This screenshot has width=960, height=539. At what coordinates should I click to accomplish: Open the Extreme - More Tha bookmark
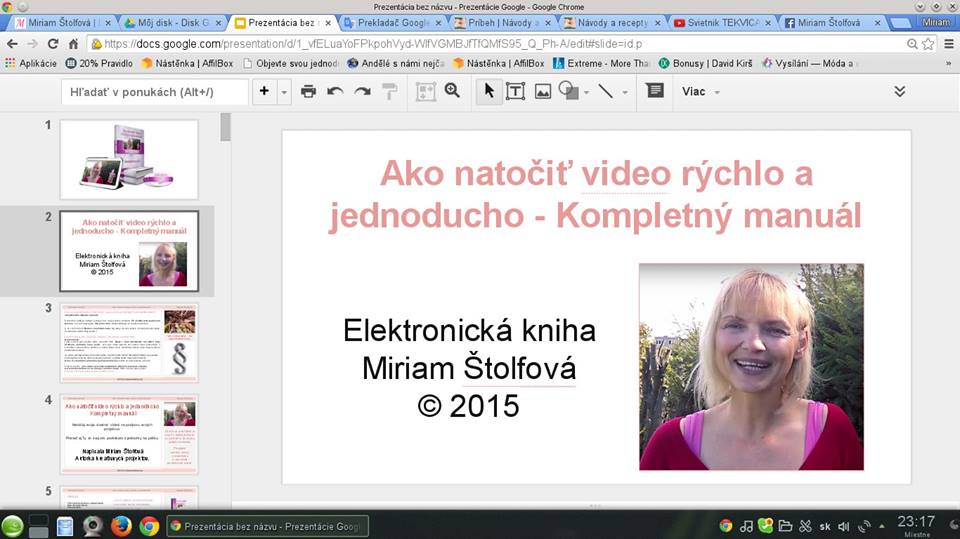click(x=601, y=63)
